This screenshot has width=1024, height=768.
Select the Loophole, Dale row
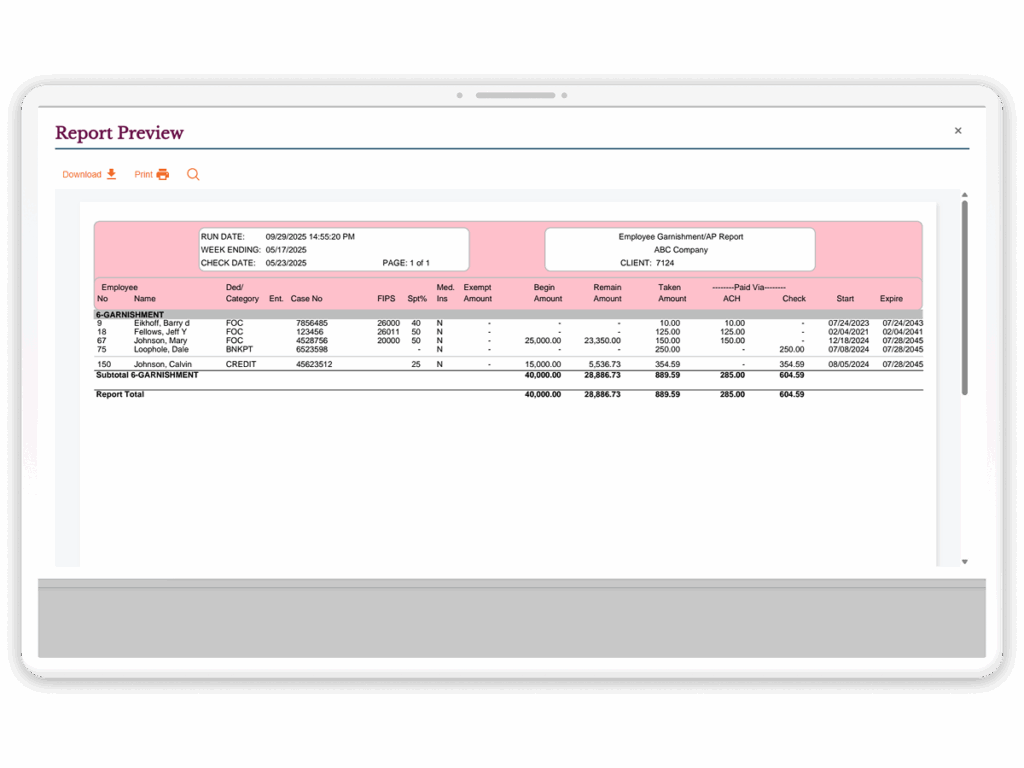click(x=509, y=349)
